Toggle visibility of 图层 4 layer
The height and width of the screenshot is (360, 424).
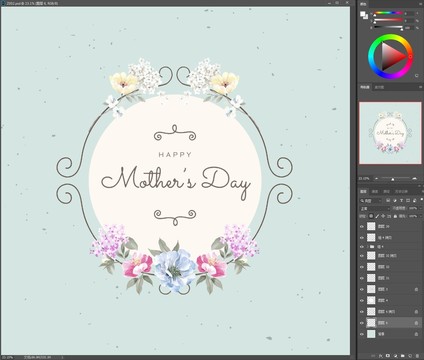(362, 300)
